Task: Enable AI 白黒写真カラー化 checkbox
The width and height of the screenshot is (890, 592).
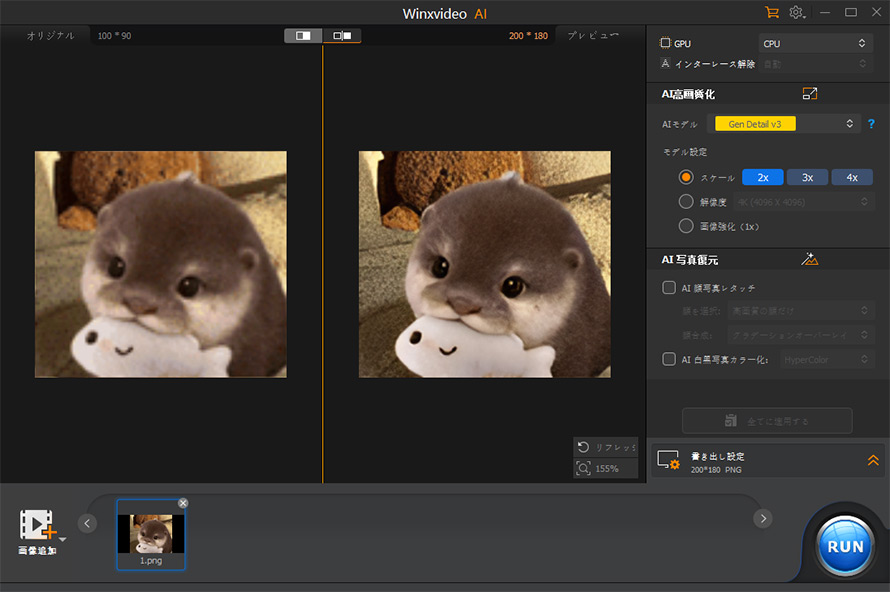Action: point(669,359)
